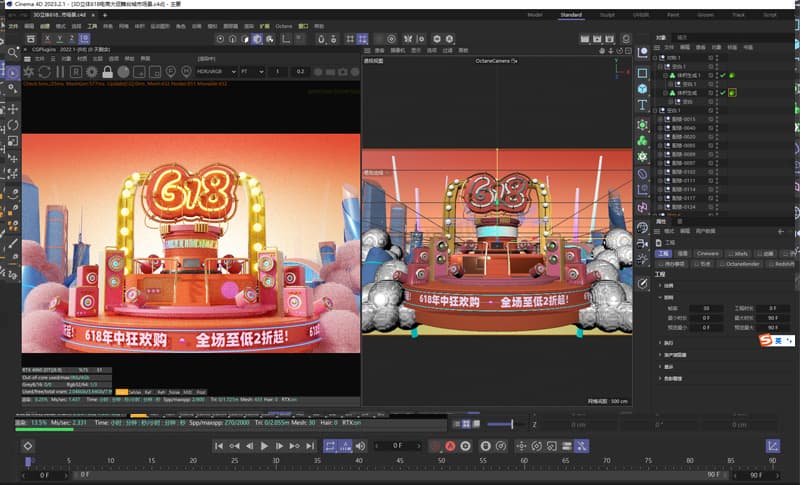Viewport: 800px width, 485px height.
Task: Click the Light object icon in palette
Action: [x=642, y=260]
